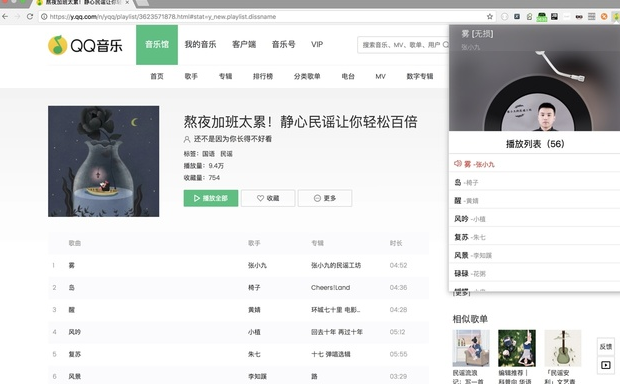Click the 播放列表 (56) header in popup

535,144
